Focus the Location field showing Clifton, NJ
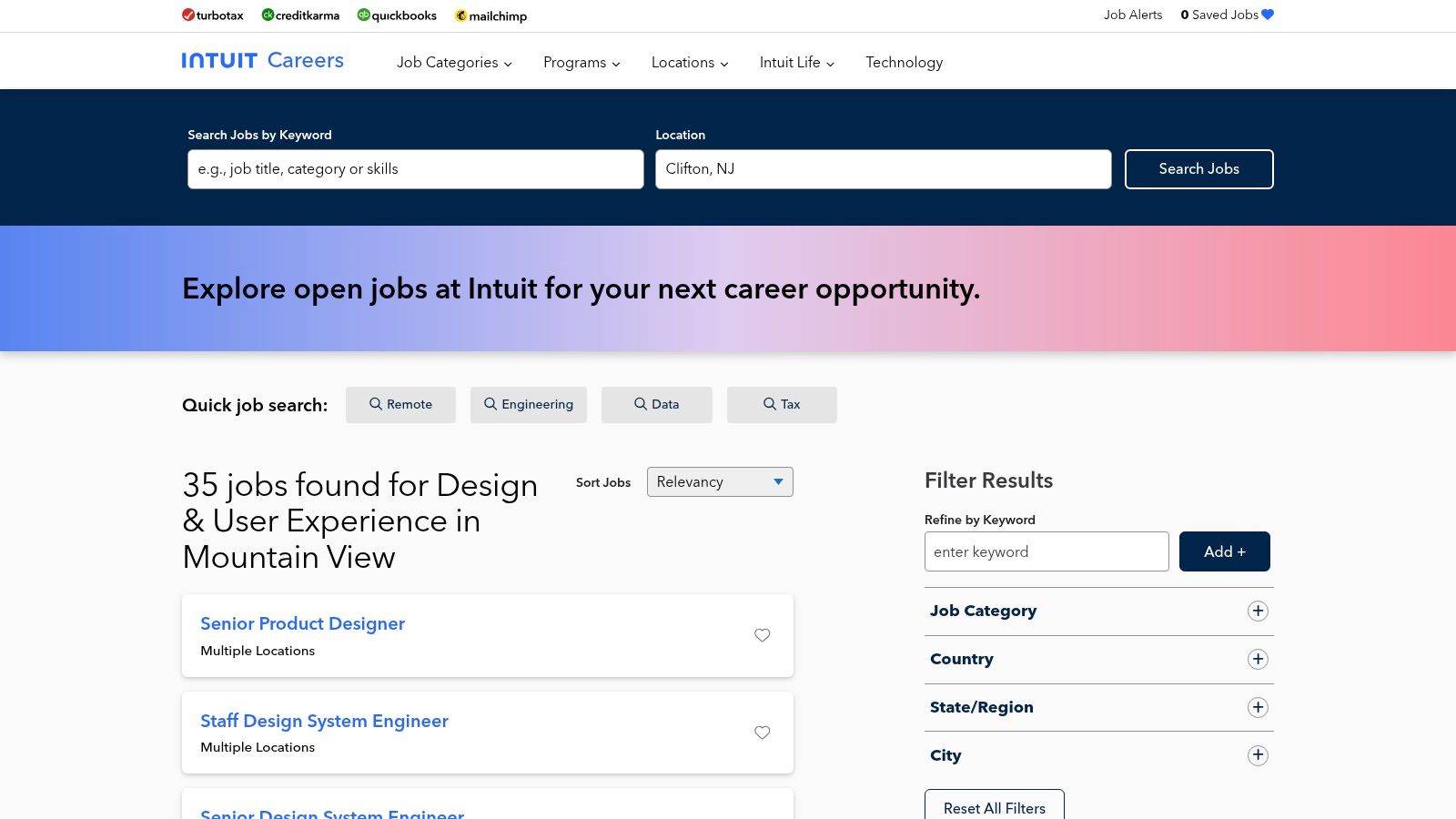This screenshot has height=819, width=1456. tap(884, 169)
